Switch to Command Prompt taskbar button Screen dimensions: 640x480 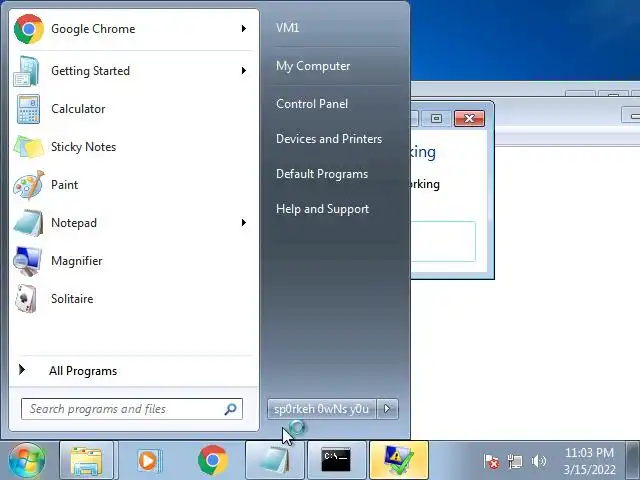[336, 460]
